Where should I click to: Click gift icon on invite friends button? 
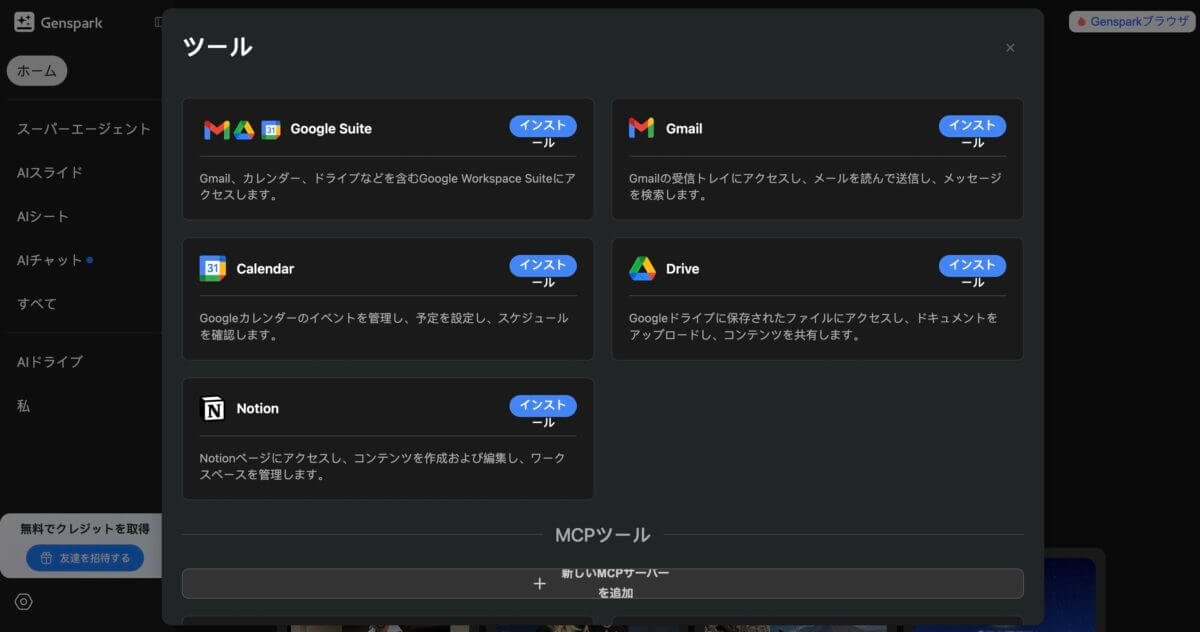[46, 558]
